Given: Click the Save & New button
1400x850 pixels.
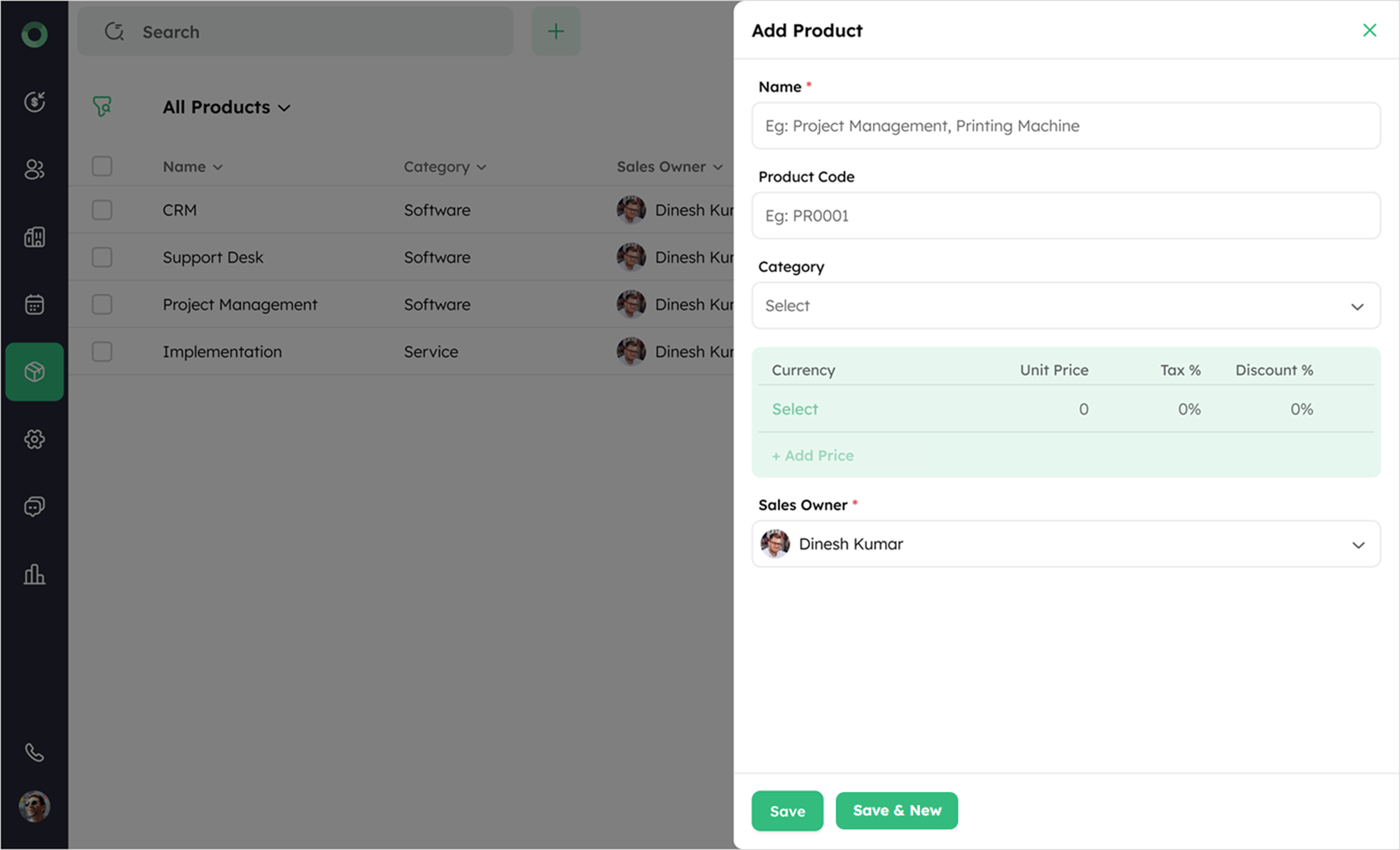Looking at the screenshot, I should [896, 810].
